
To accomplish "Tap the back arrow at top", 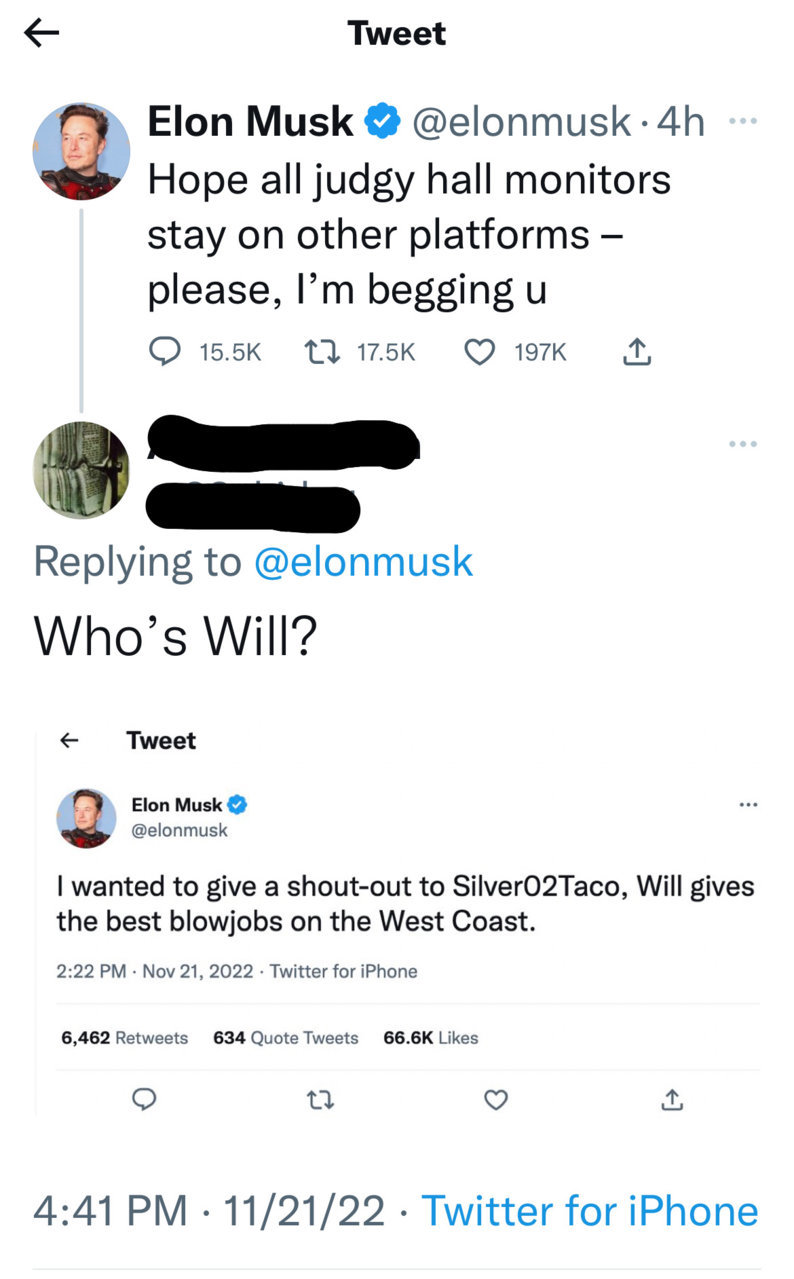I will pyautogui.click(x=41, y=33).
